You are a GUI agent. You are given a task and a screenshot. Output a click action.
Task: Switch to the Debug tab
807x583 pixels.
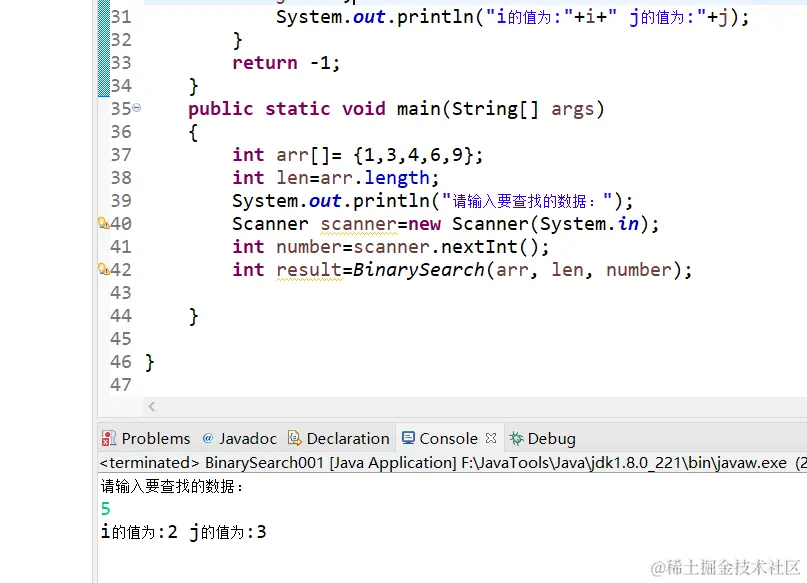coord(542,438)
